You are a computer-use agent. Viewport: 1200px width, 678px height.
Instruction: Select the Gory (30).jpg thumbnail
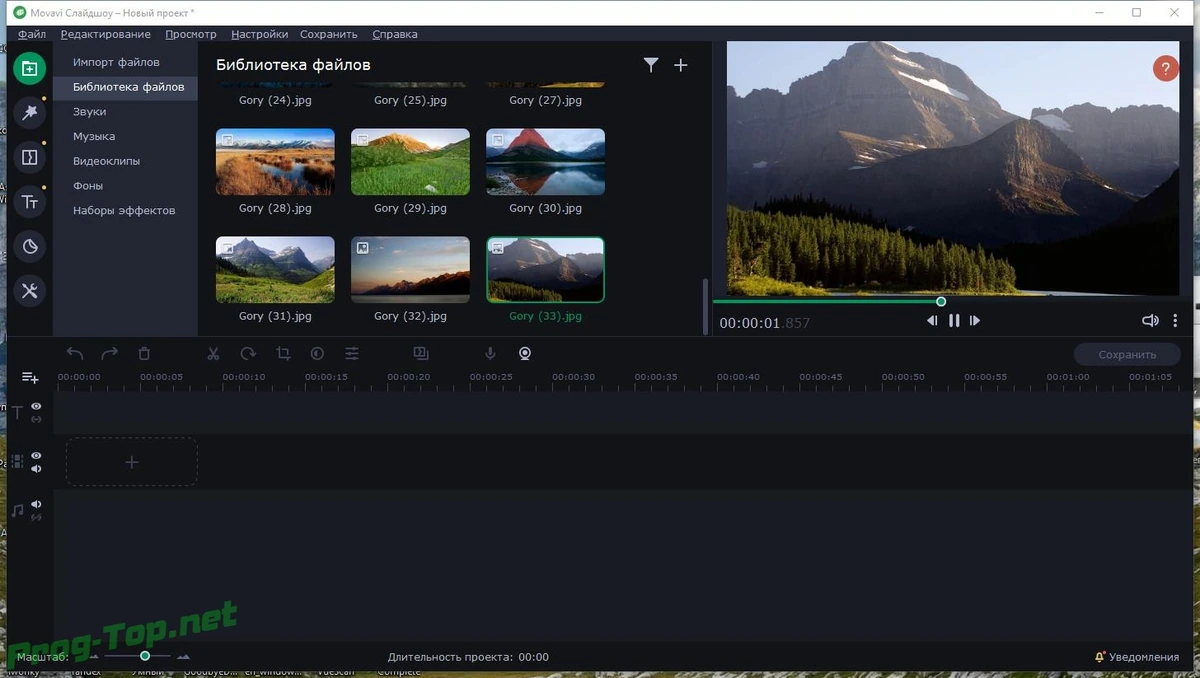point(545,162)
